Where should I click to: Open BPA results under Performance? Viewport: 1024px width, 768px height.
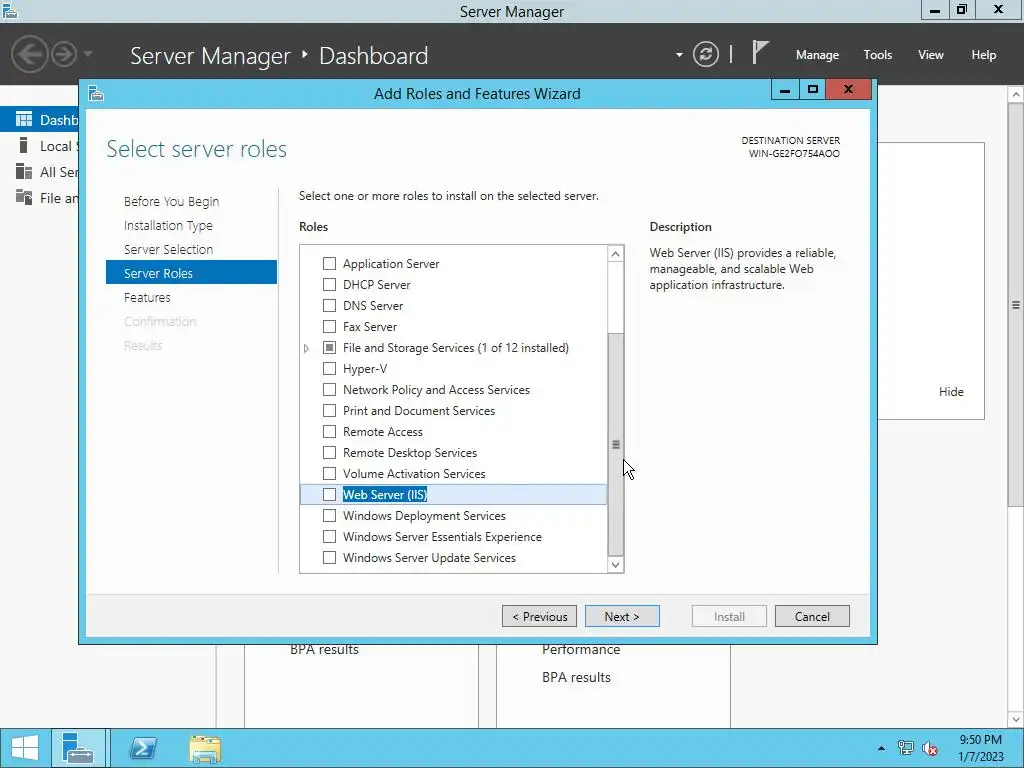tap(576, 677)
